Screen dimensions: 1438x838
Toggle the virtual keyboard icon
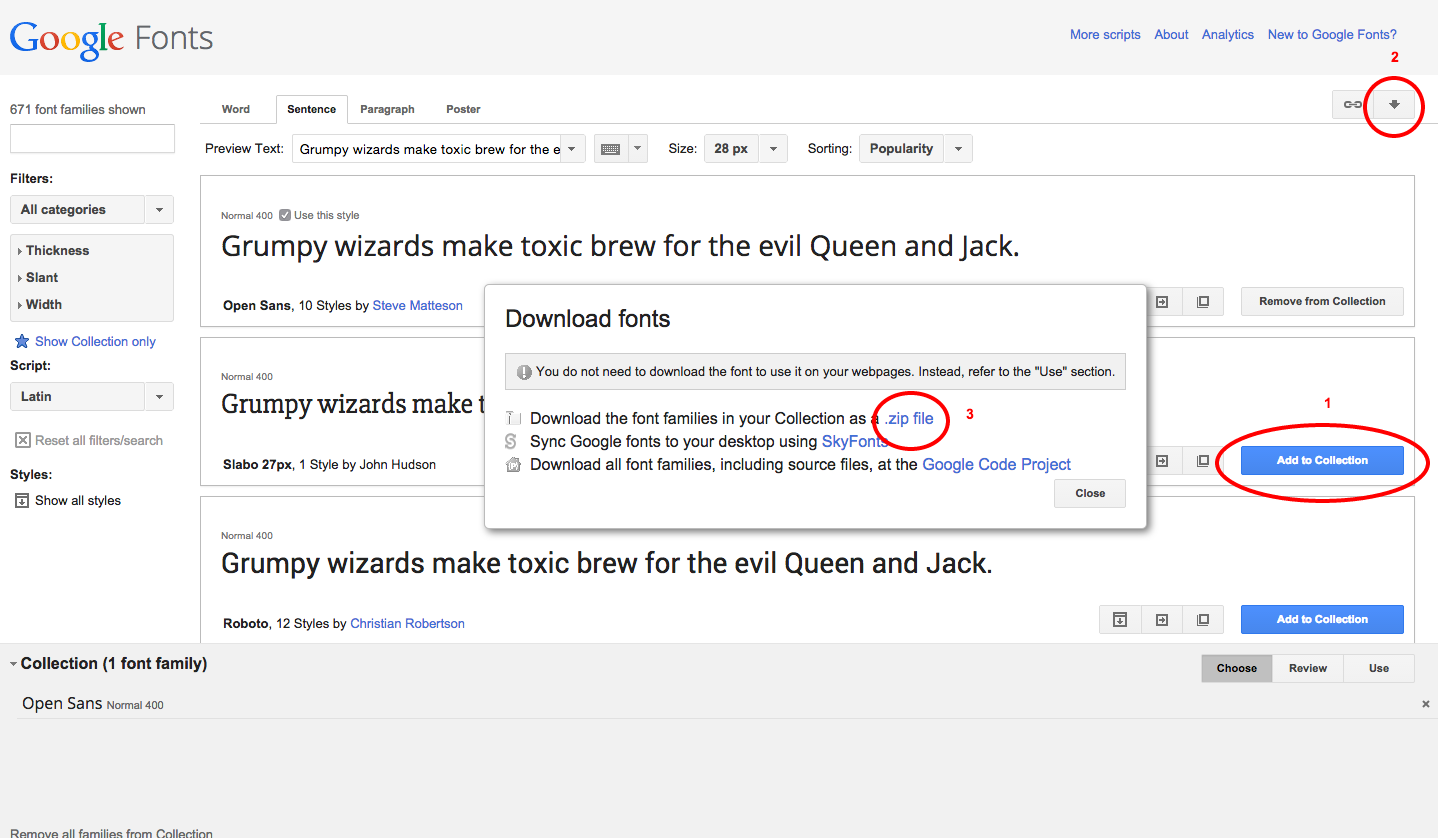[610, 149]
